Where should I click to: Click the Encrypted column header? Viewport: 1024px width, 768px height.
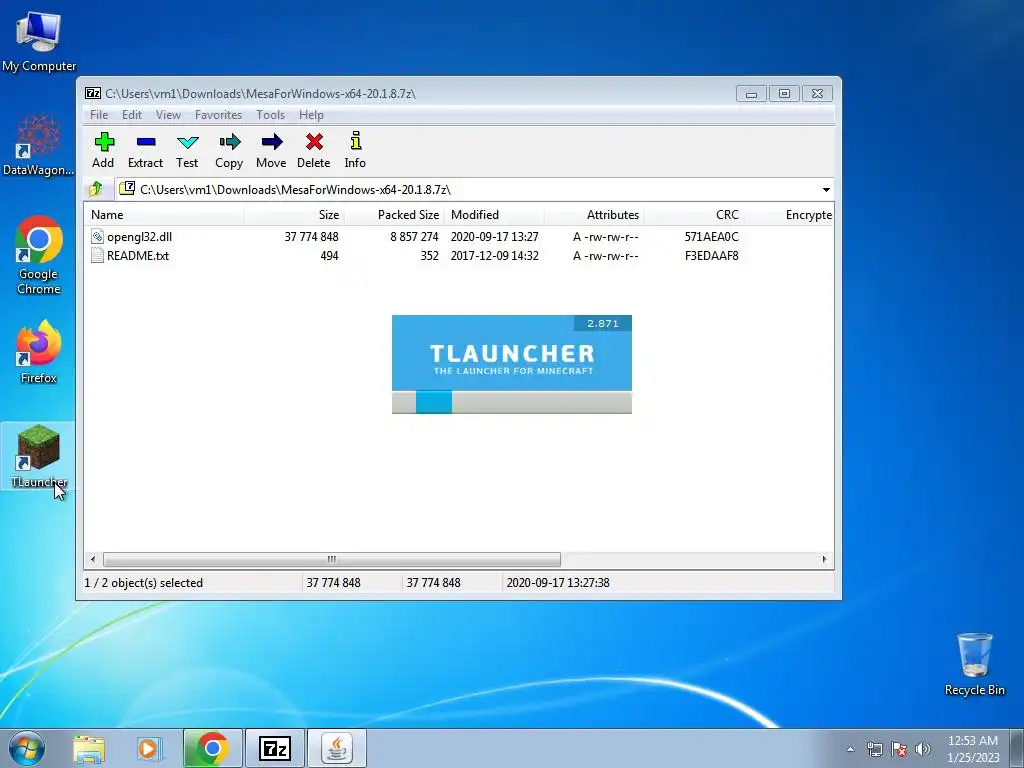point(789,215)
